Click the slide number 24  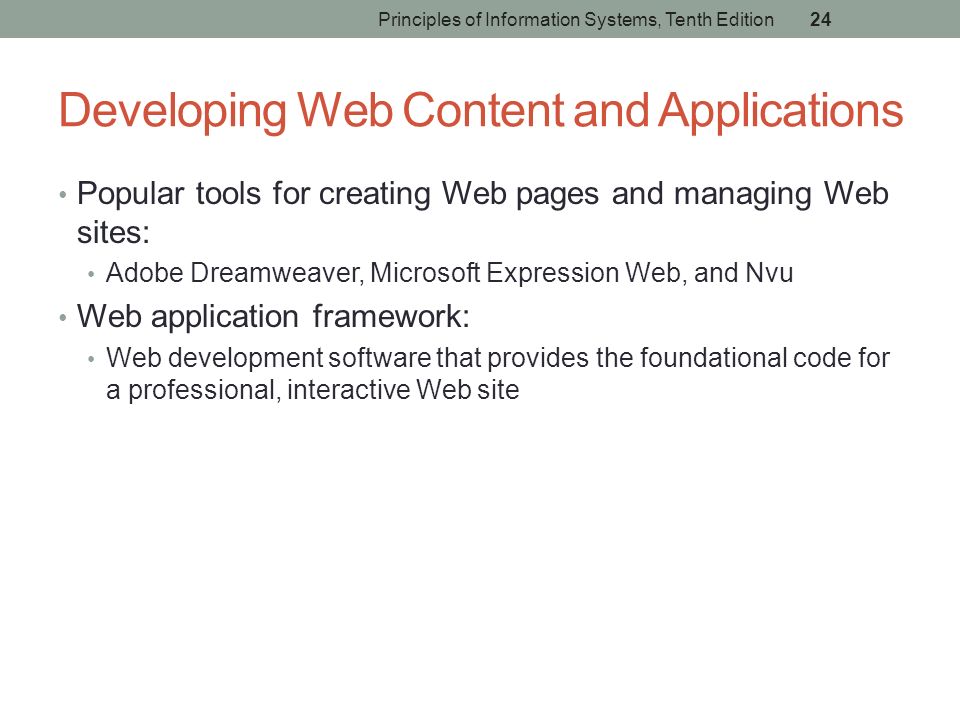pyautogui.click(x=820, y=20)
